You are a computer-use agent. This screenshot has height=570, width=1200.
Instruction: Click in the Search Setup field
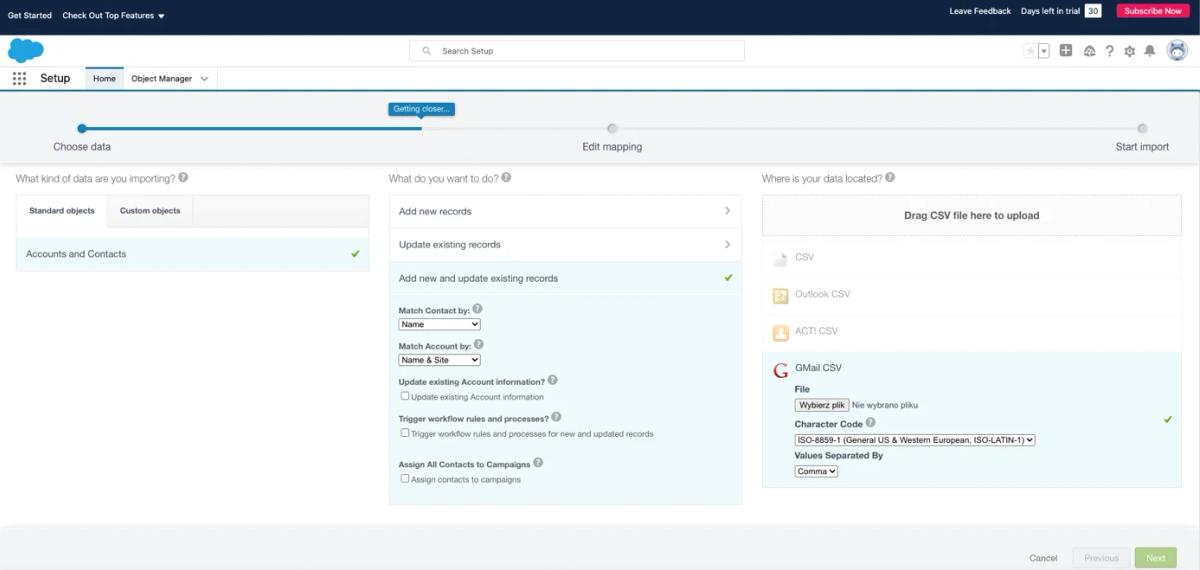577,51
